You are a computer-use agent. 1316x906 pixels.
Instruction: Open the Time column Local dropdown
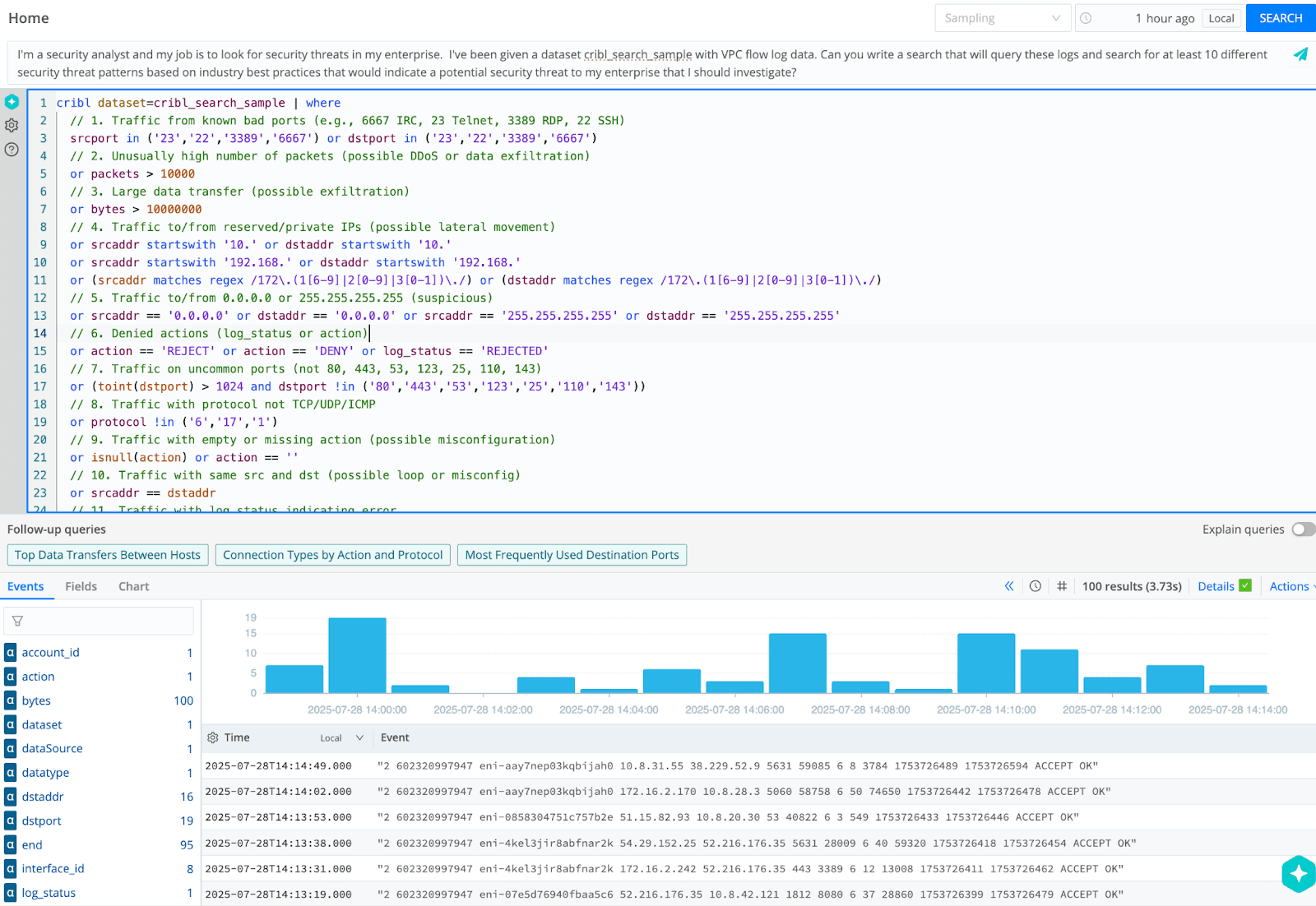[342, 738]
